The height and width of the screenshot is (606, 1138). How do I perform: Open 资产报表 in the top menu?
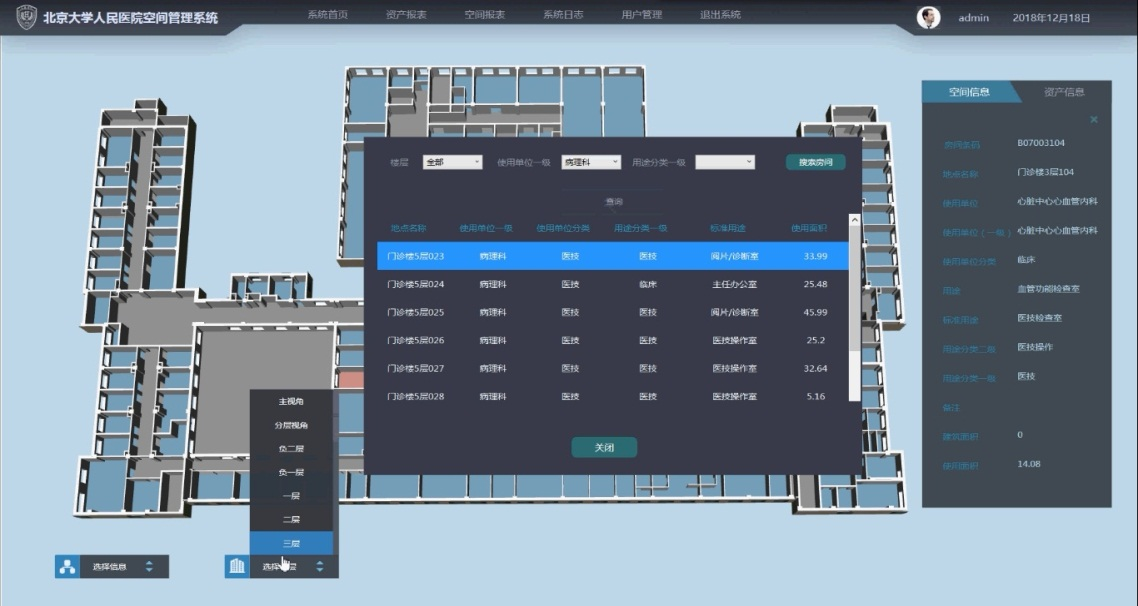[x=406, y=16]
